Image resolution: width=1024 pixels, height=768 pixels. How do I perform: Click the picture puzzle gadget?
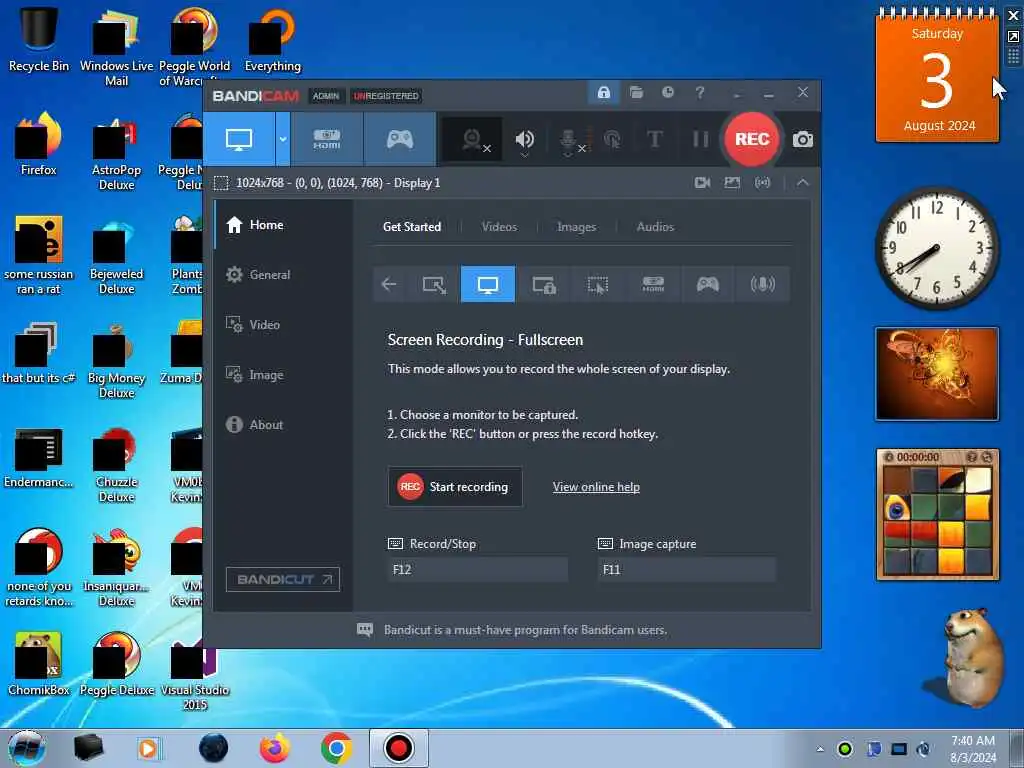pos(937,515)
